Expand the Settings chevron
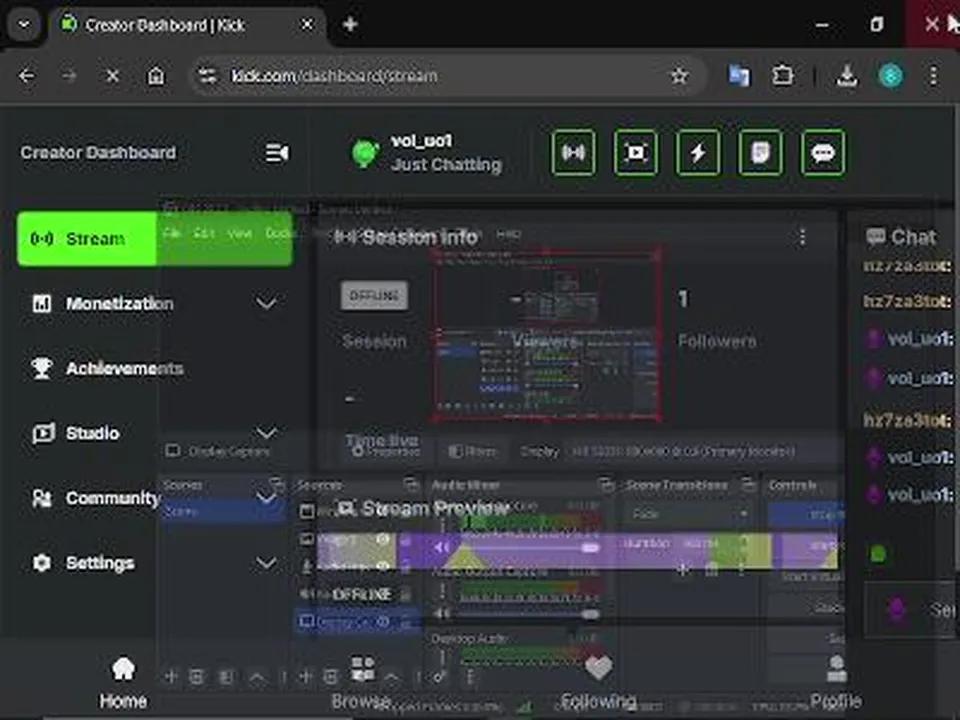This screenshot has width=960, height=720. (266, 563)
